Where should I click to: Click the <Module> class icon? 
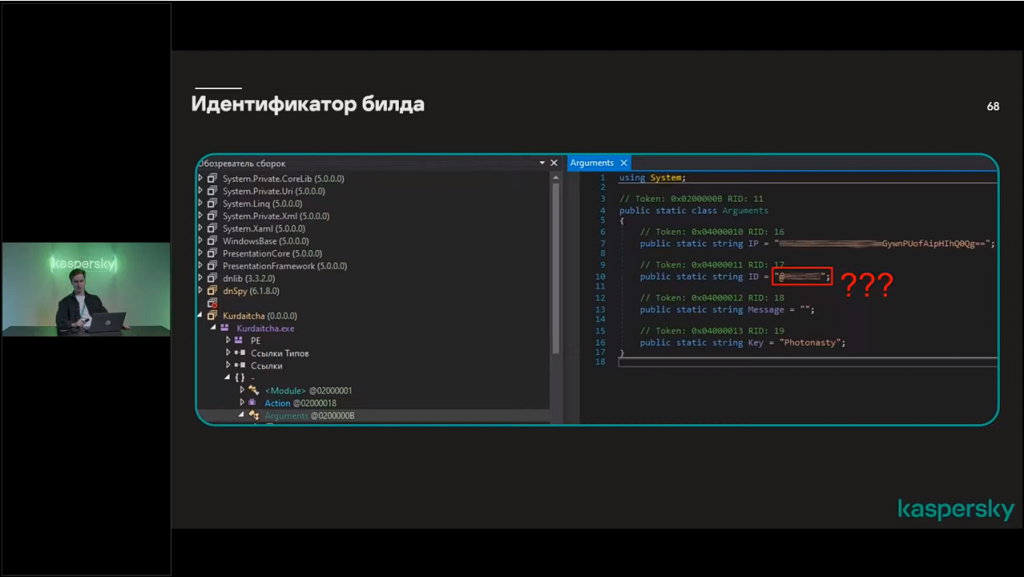253,390
